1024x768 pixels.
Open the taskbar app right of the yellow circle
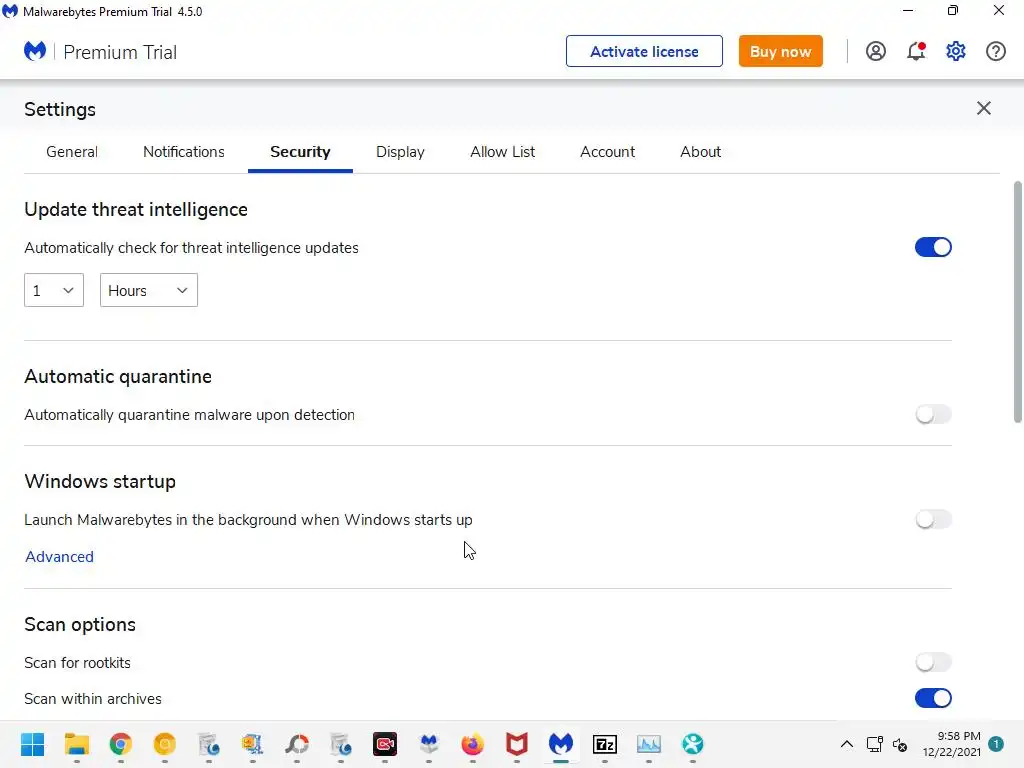tap(208, 744)
